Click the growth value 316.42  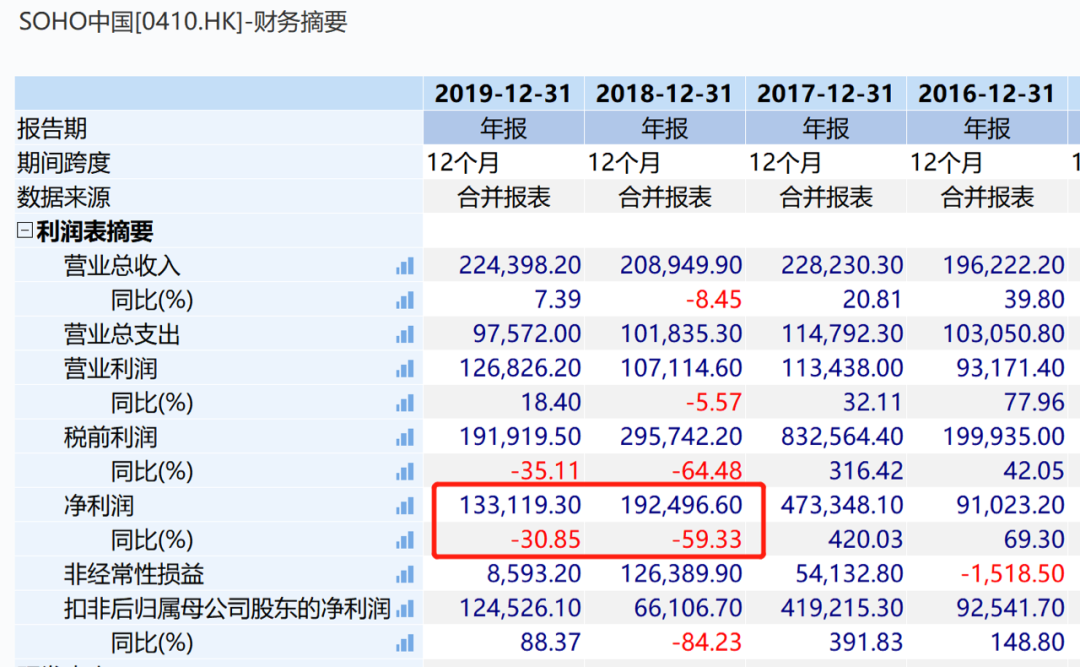866,471
